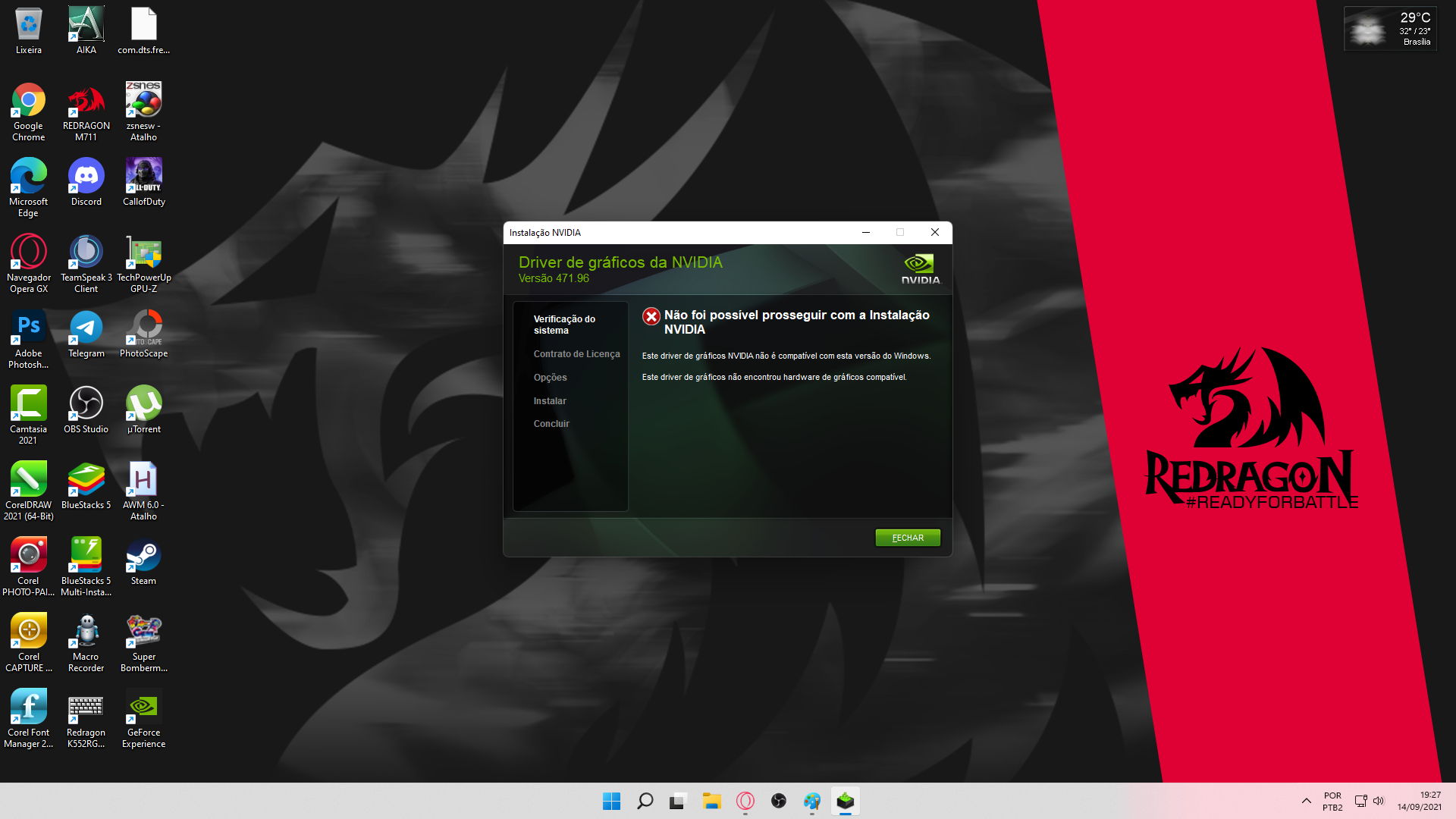Open Paint app from taskbar

coord(811,801)
